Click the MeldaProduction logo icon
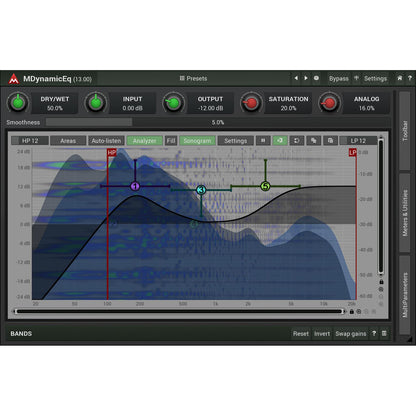Image resolution: width=416 pixels, height=416 pixels. click(x=14, y=79)
